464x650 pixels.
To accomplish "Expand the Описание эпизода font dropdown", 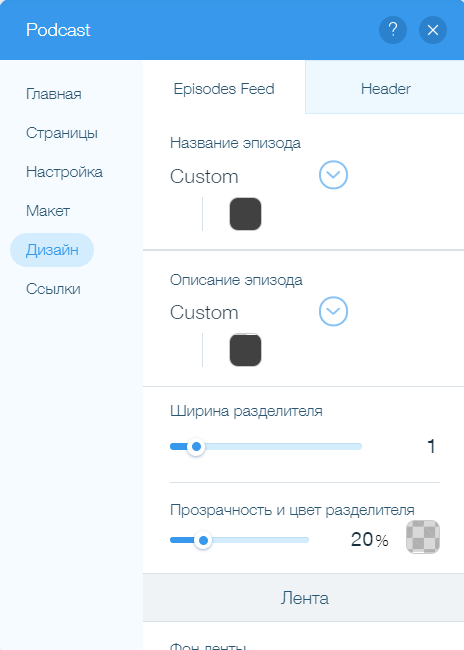I will click(333, 311).
